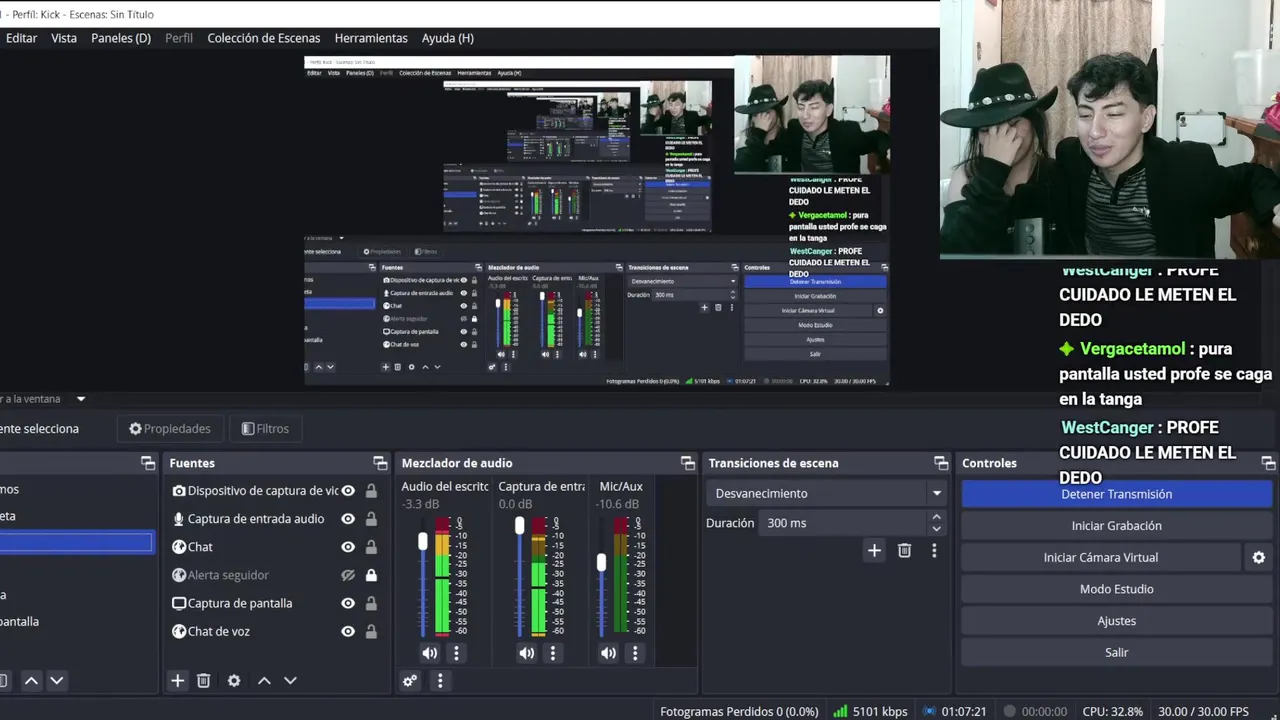Mute the Mic/Aux channel
Image resolution: width=1280 pixels, height=720 pixels.
[x=608, y=653]
